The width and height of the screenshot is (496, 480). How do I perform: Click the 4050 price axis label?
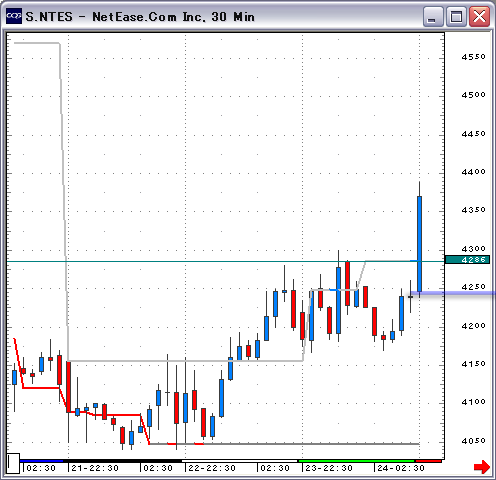click(x=473, y=441)
